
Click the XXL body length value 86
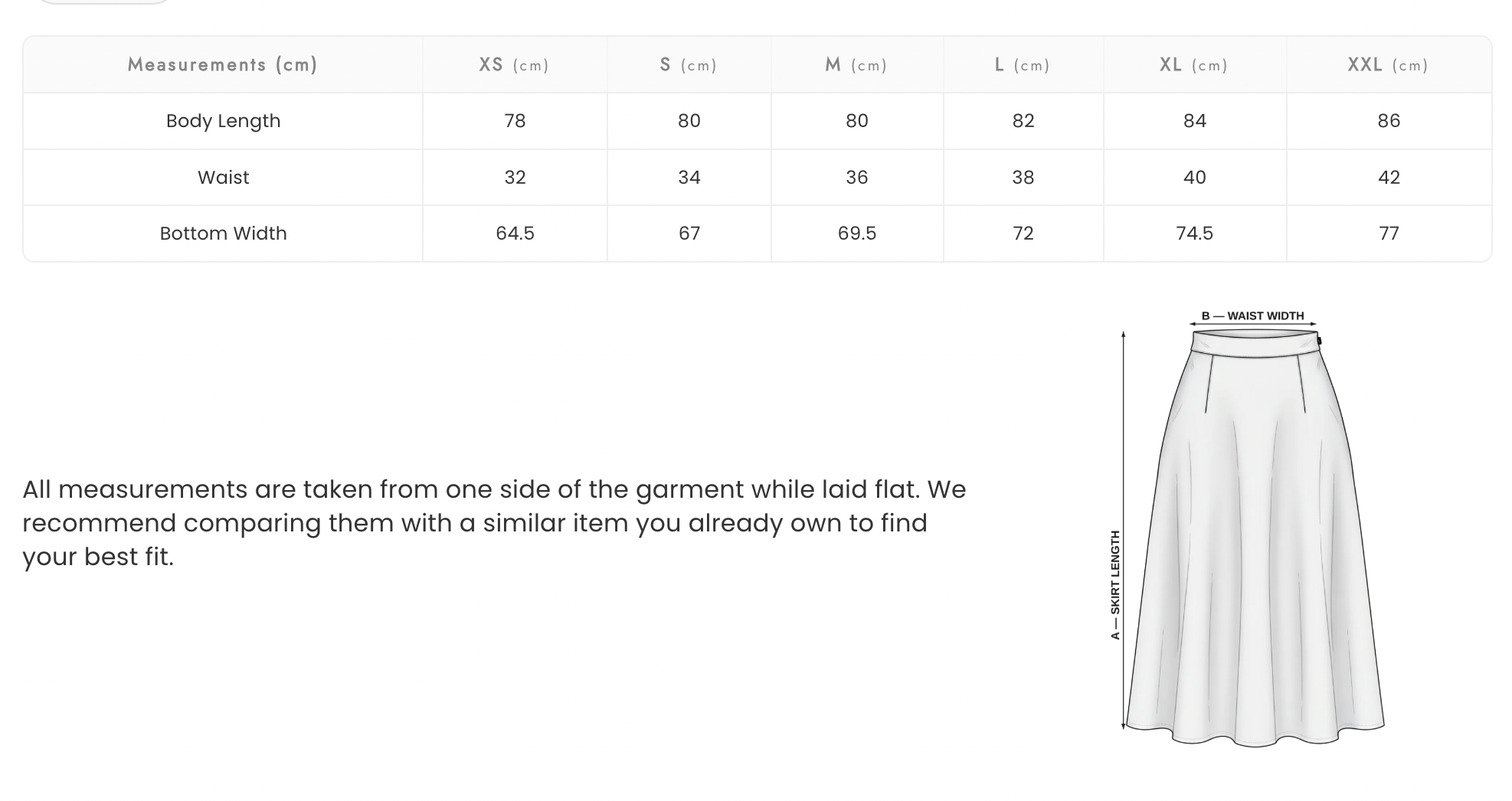(x=1389, y=121)
